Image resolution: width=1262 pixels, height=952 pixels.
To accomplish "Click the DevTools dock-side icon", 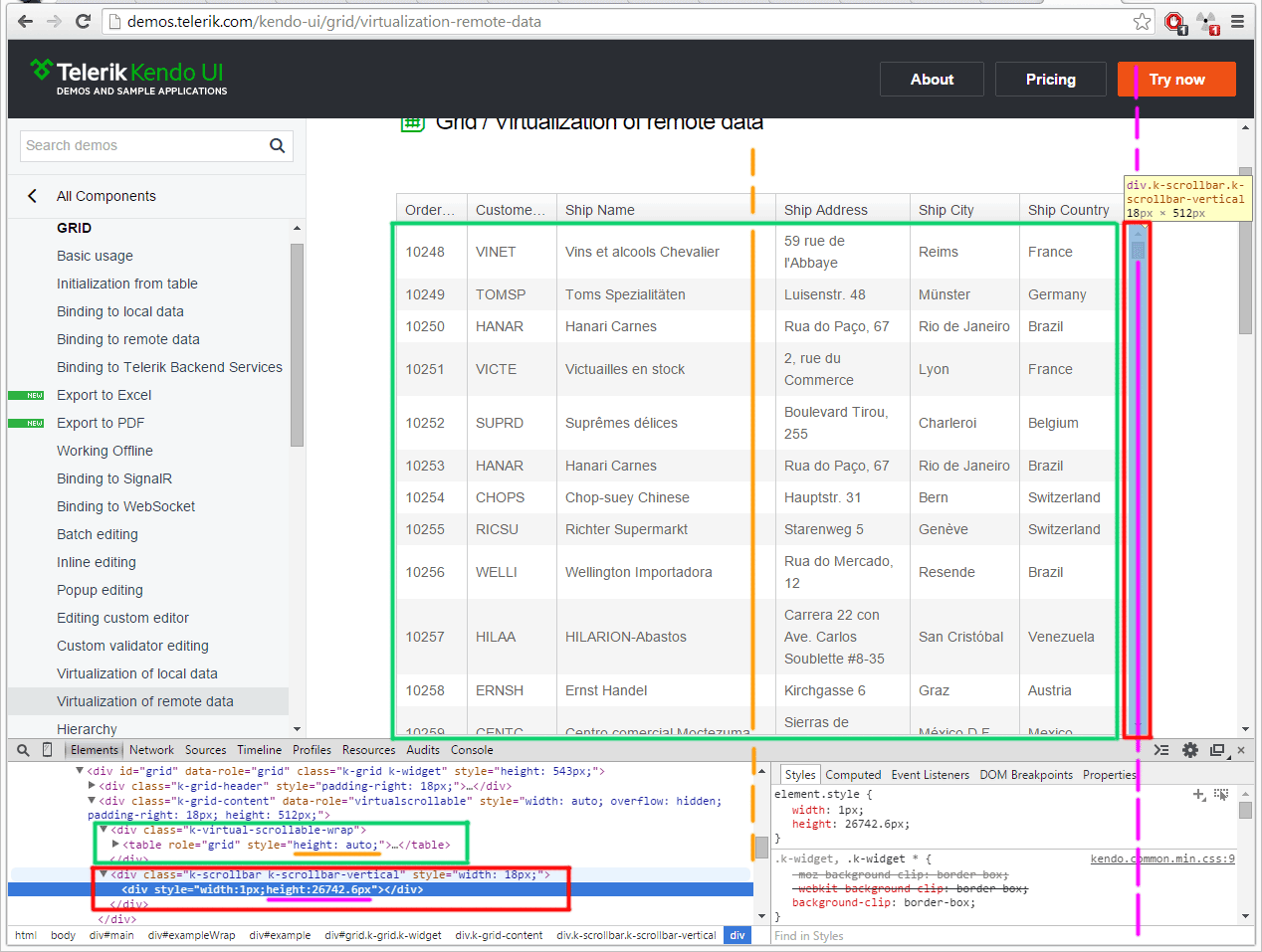I will pos(1217,750).
